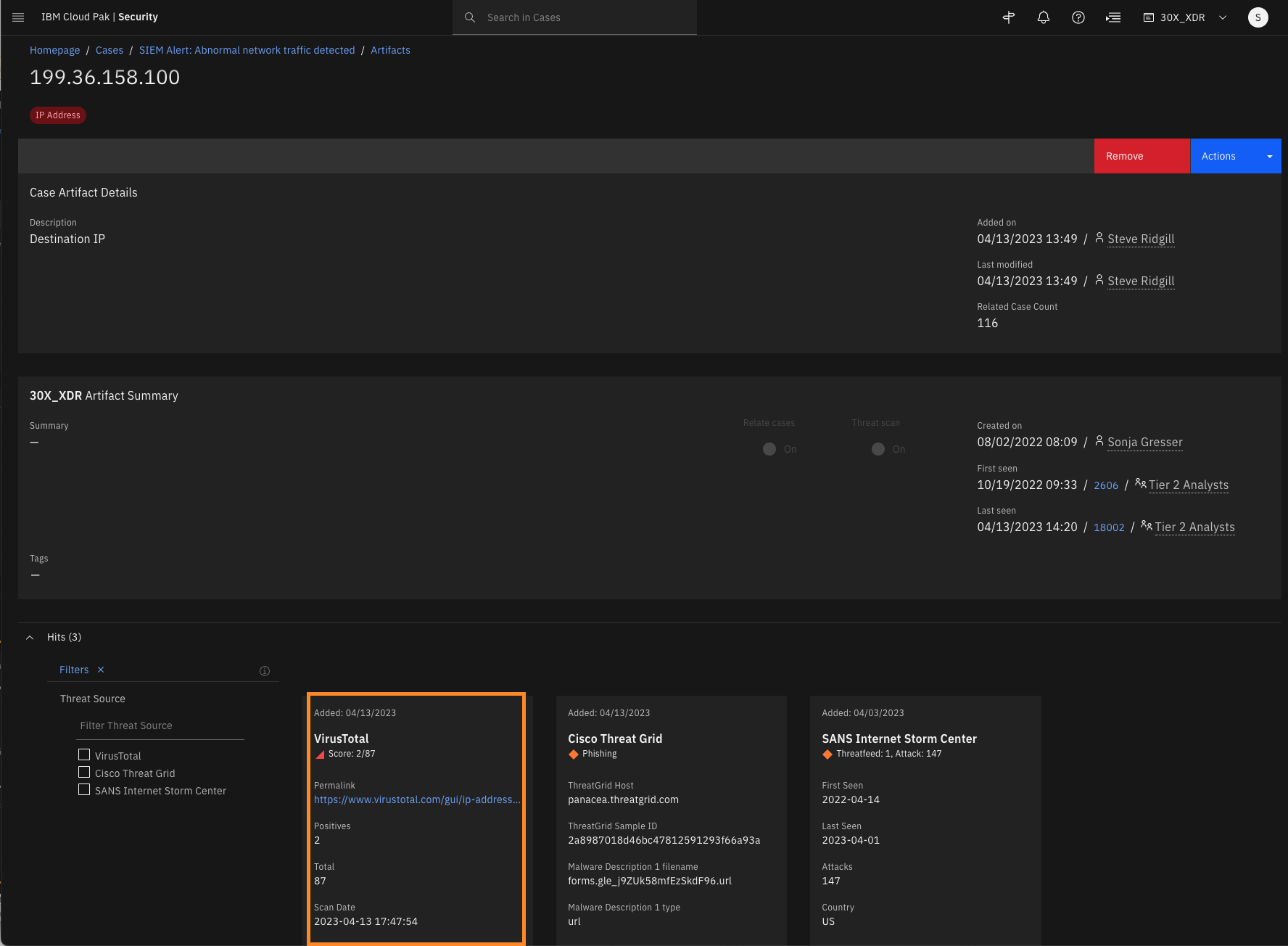Open Steve Ridgill under Last modified
This screenshot has height=946, width=1288.
coord(1141,281)
